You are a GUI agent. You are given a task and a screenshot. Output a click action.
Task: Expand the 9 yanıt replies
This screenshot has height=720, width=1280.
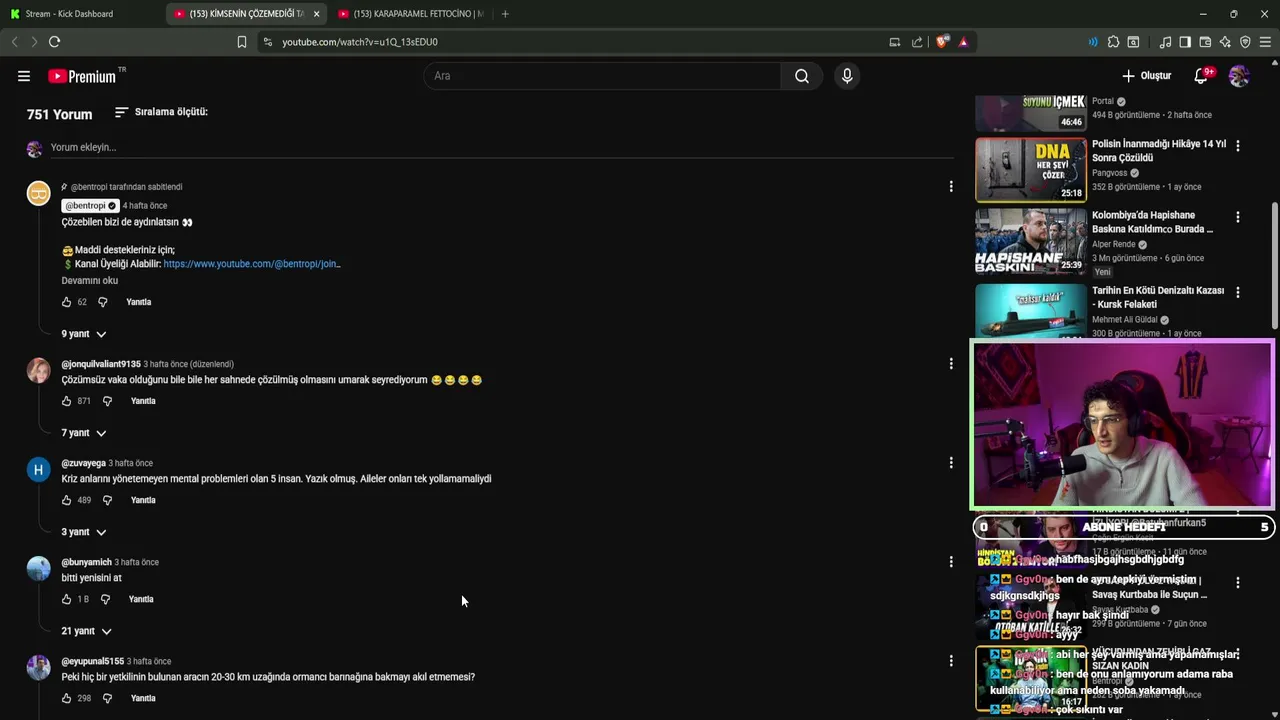pyautogui.click(x=84, y=334)
